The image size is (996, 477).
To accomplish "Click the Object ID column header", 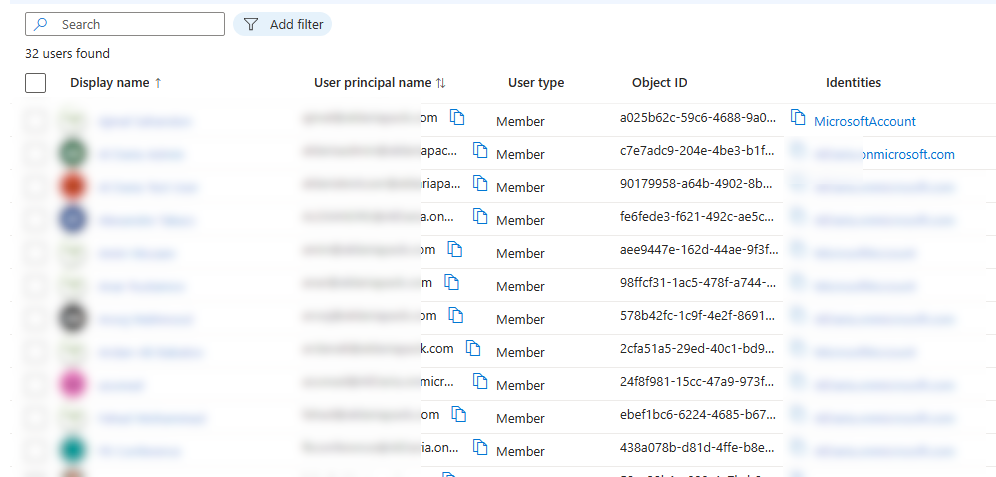I will [x=659, y=83].
